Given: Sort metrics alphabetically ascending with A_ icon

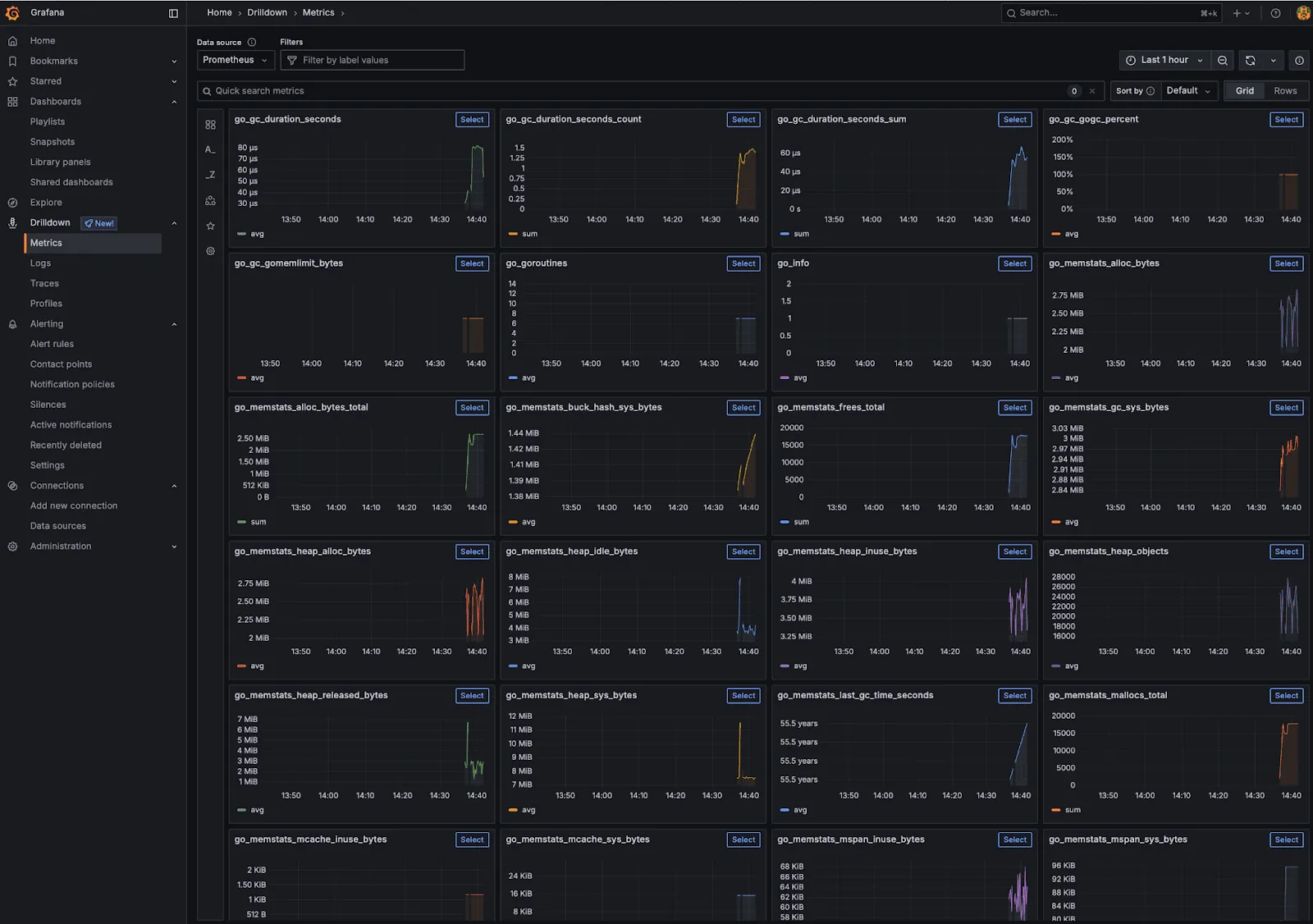Looking at the screenshot, I should pyautogui.click(x=210, y=149).
